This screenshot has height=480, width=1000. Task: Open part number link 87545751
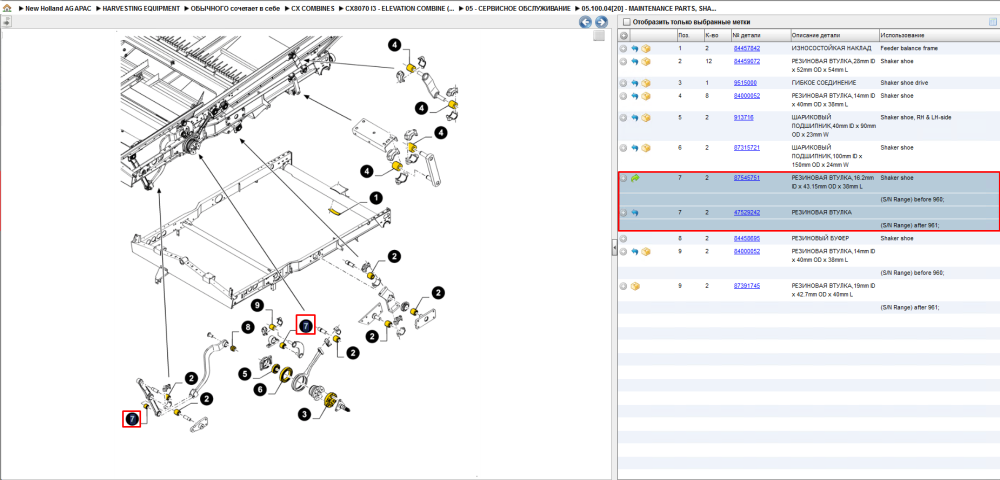pyautogui.click(x=746, y=178)
